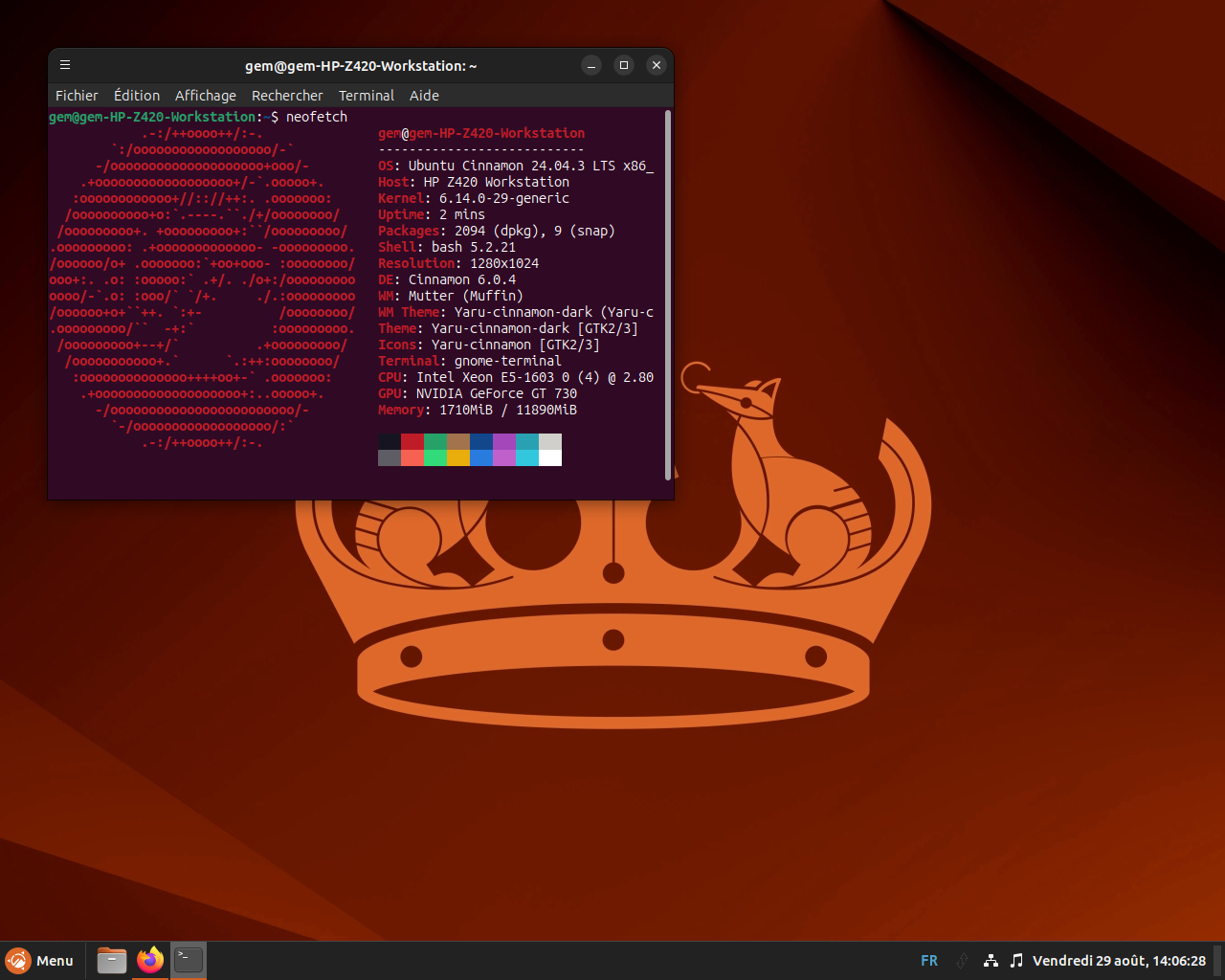This screenshot has width=1225, height=980.
Task: Click the DE: Cinnamon 6.0.4 line
Action: [447, 279]
